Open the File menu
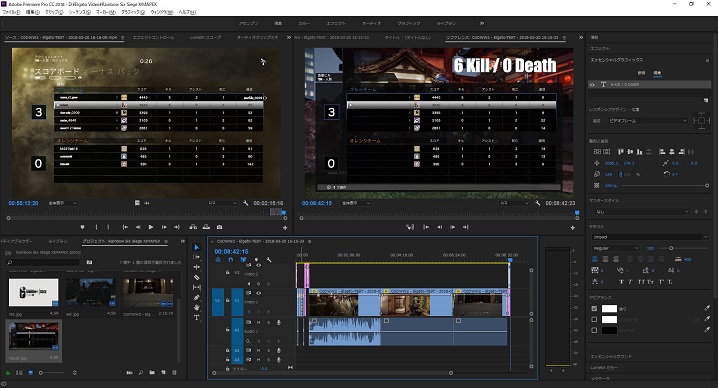Screen dimensions: 718x388 11,12
